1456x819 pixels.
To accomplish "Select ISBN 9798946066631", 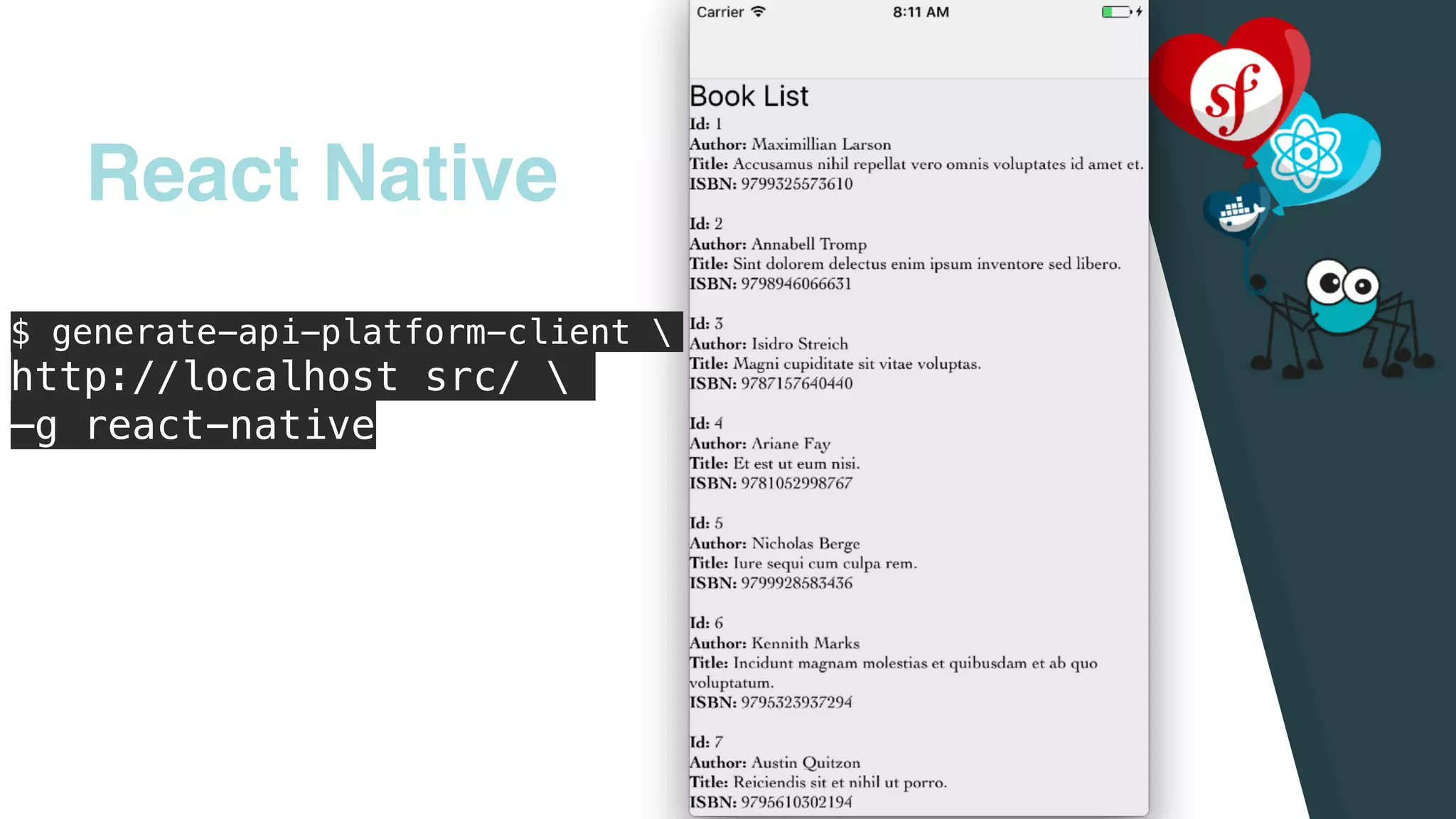I will [x=770, y=284].
